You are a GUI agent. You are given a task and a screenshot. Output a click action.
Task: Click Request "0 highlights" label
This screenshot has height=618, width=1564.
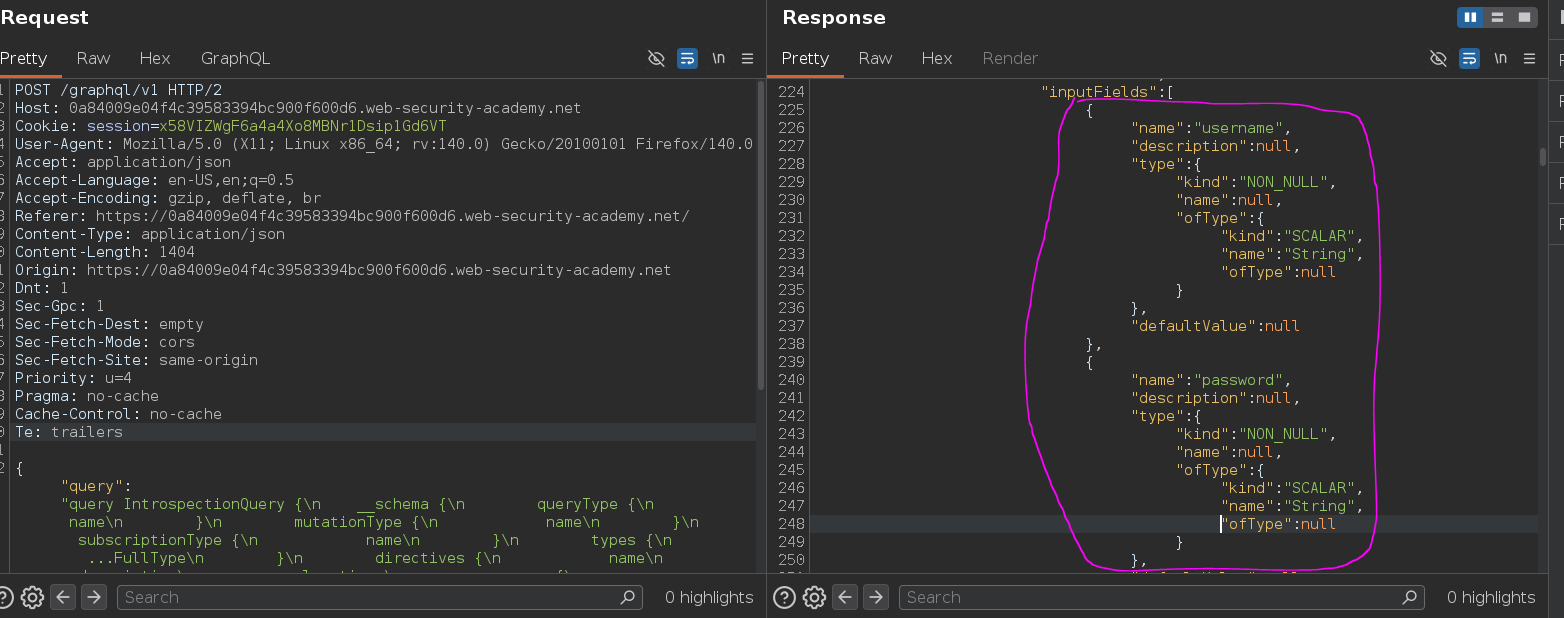pyautogui.click(x=709, y=597)
